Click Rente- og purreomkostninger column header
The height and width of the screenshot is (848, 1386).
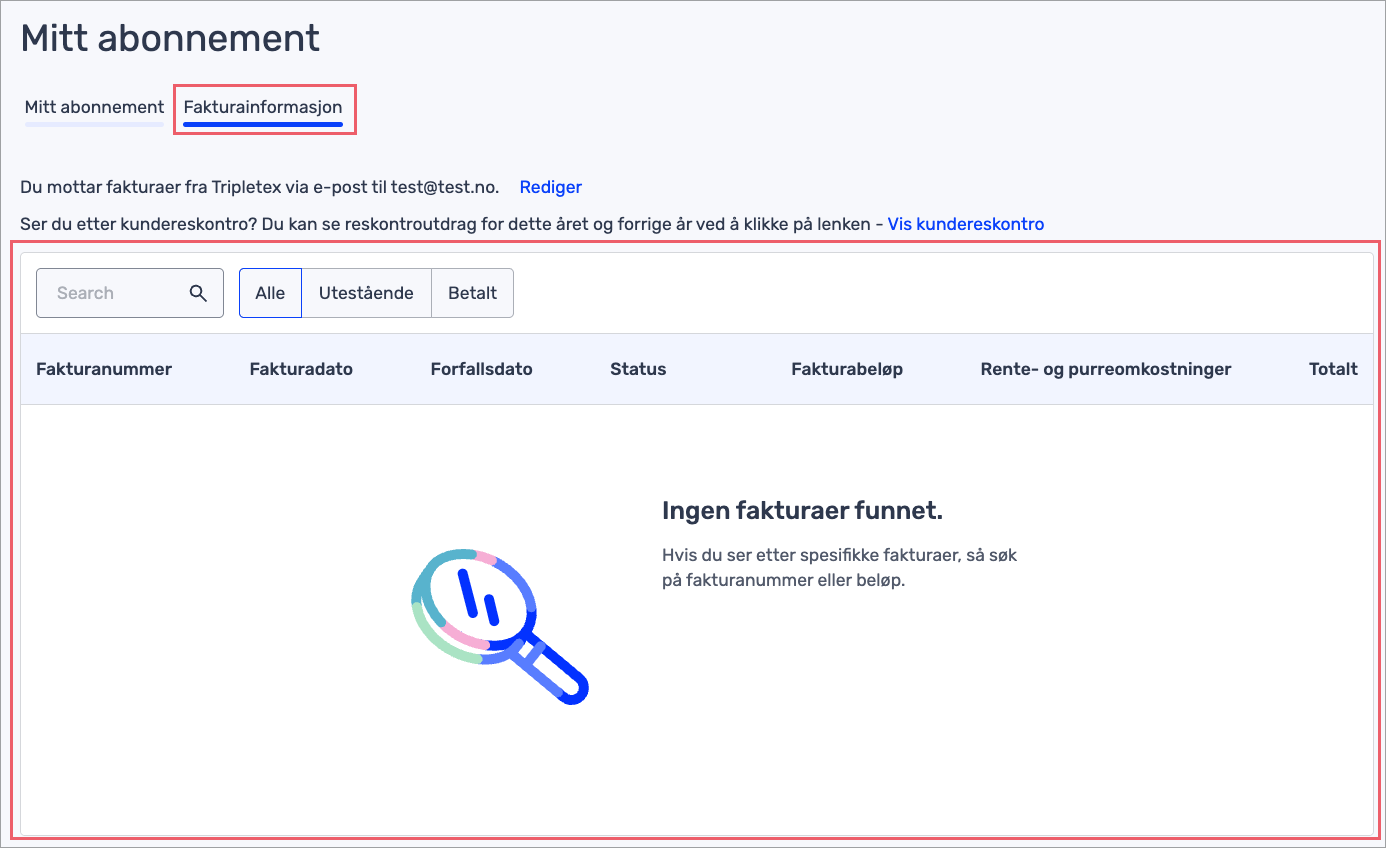(x=1105, y=369)
